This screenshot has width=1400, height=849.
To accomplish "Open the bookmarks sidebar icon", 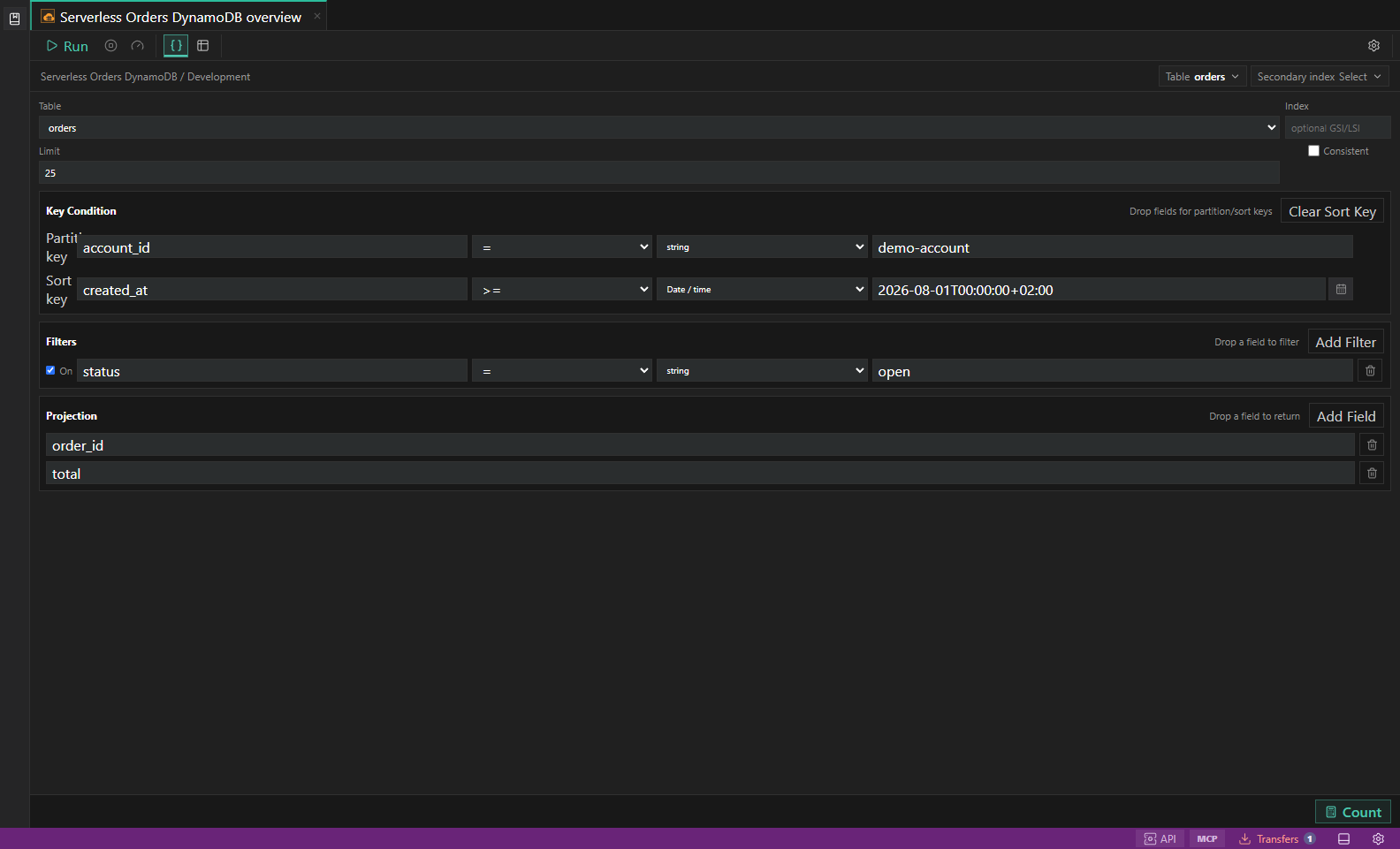I will pyautogui.click(x=15, y=19).
